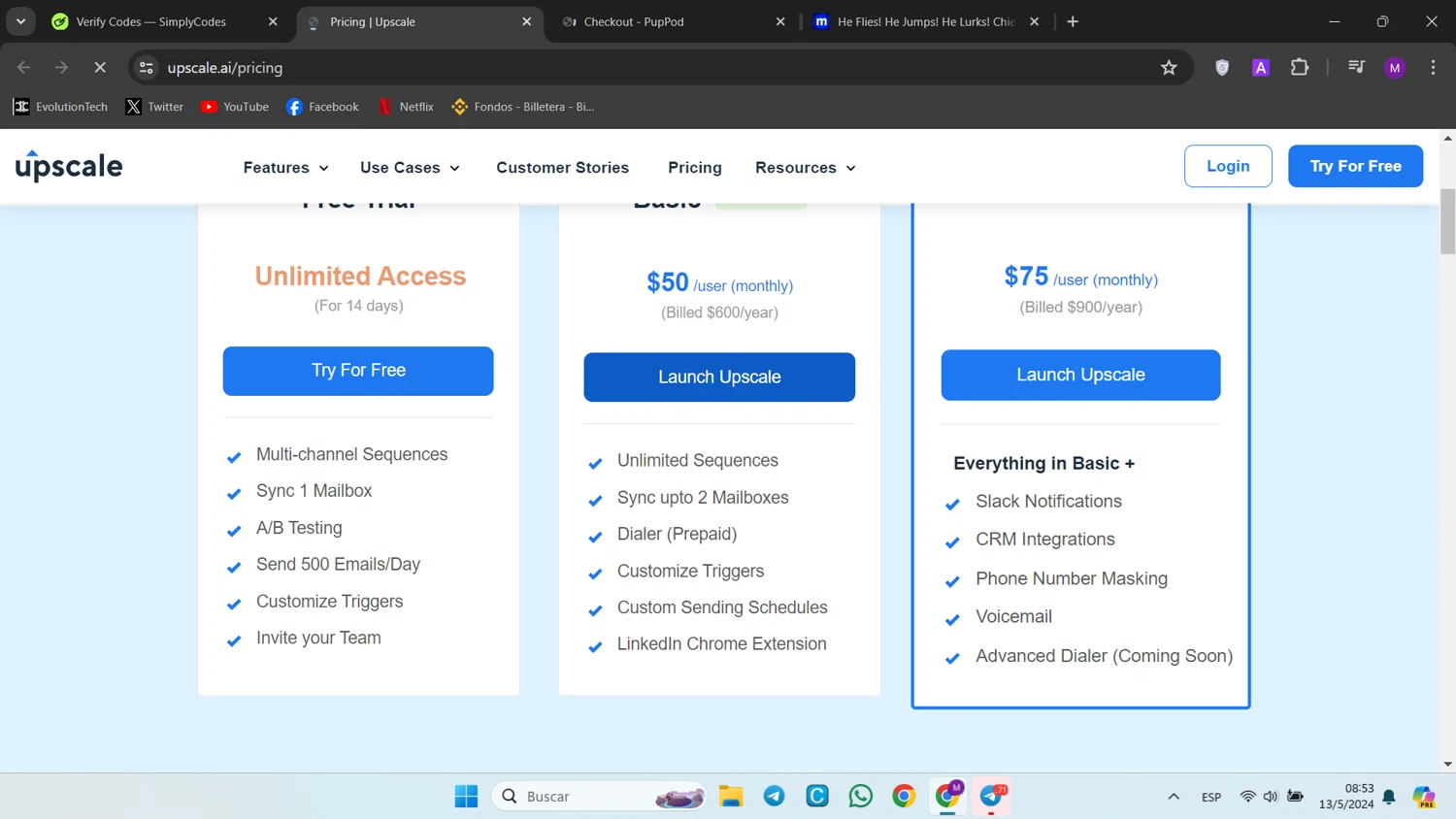View site information icon in address bar
Image resolution: width=1456 pixels, height=819 pixels.
point(147,68)
